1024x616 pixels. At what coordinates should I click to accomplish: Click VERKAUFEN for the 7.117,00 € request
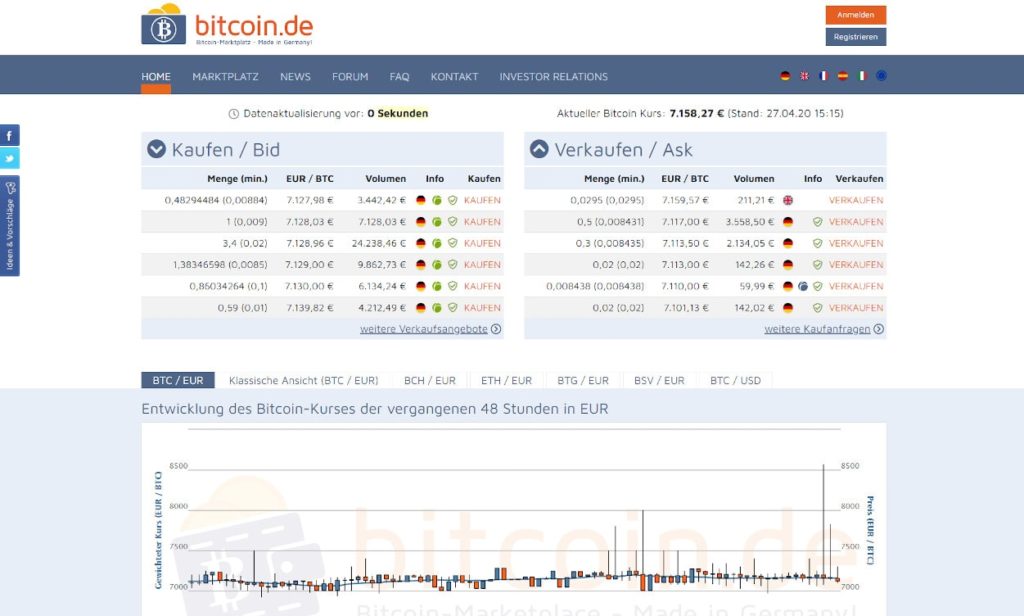point(856,222)
